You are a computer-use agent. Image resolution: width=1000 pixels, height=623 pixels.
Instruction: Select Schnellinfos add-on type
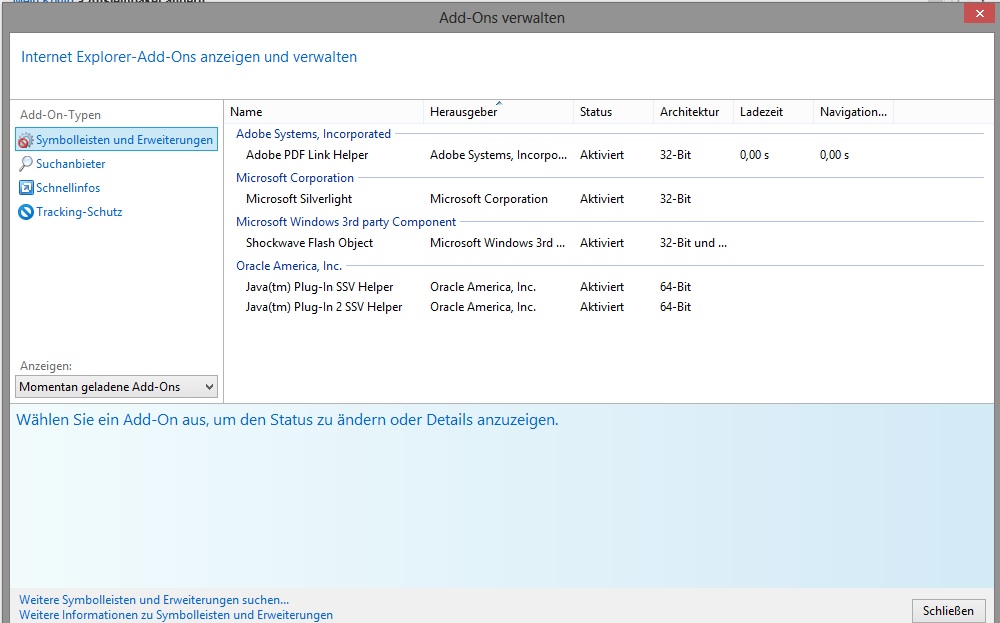[68, 187]
